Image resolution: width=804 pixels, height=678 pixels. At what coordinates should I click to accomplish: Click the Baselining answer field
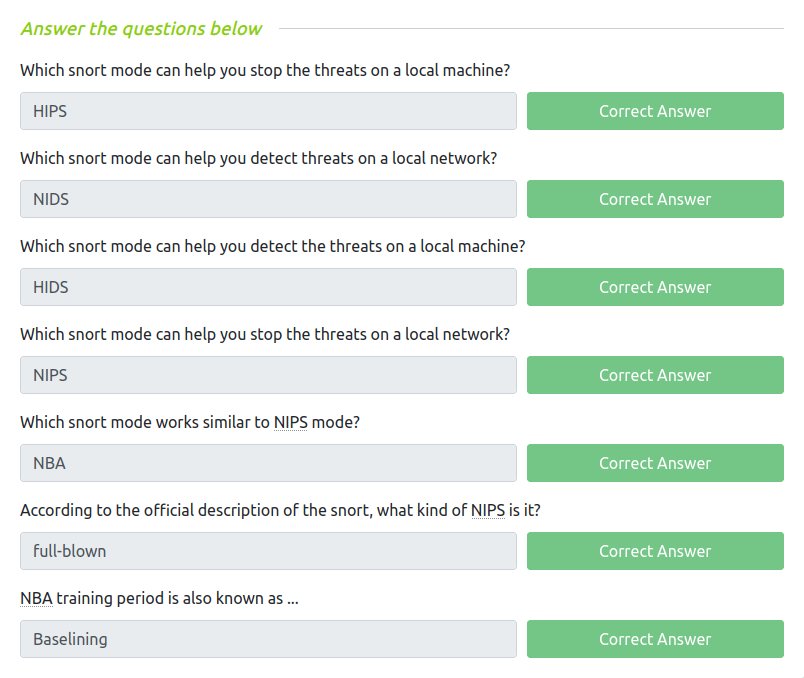coord(268,639)
